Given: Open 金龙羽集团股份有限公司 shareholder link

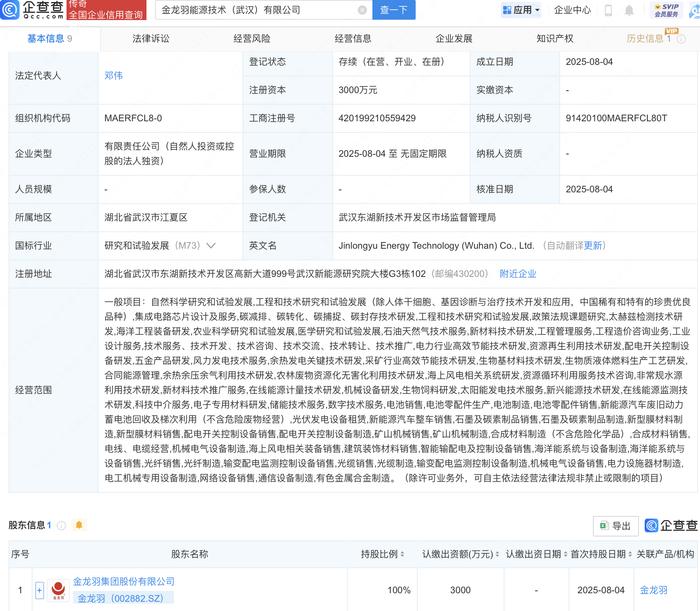Looking at the screenshot, I should [x=124, y=582].
